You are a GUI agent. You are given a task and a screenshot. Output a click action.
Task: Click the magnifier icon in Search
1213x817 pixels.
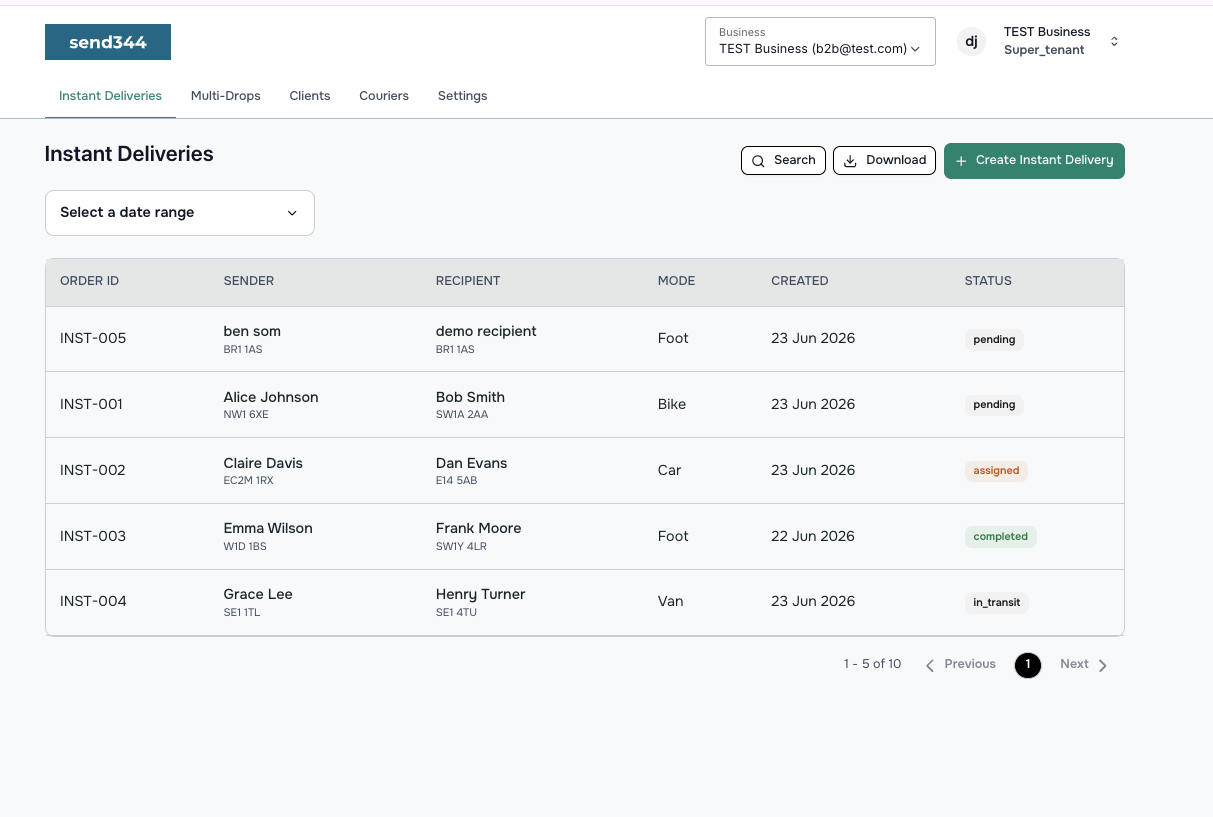[759, 160]
